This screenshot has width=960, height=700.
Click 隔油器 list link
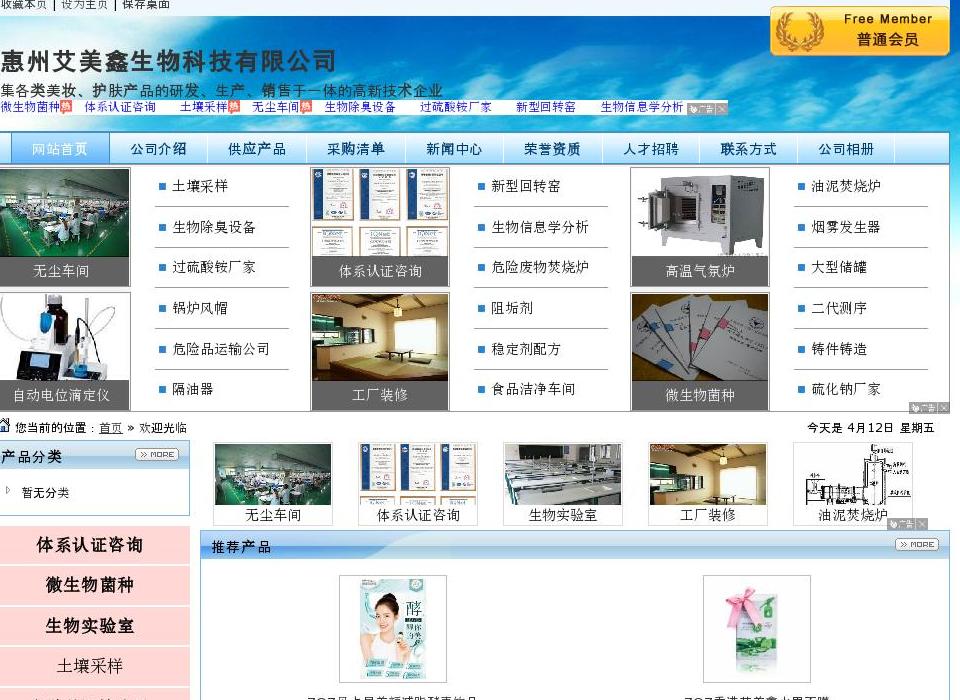click(192, 389)
